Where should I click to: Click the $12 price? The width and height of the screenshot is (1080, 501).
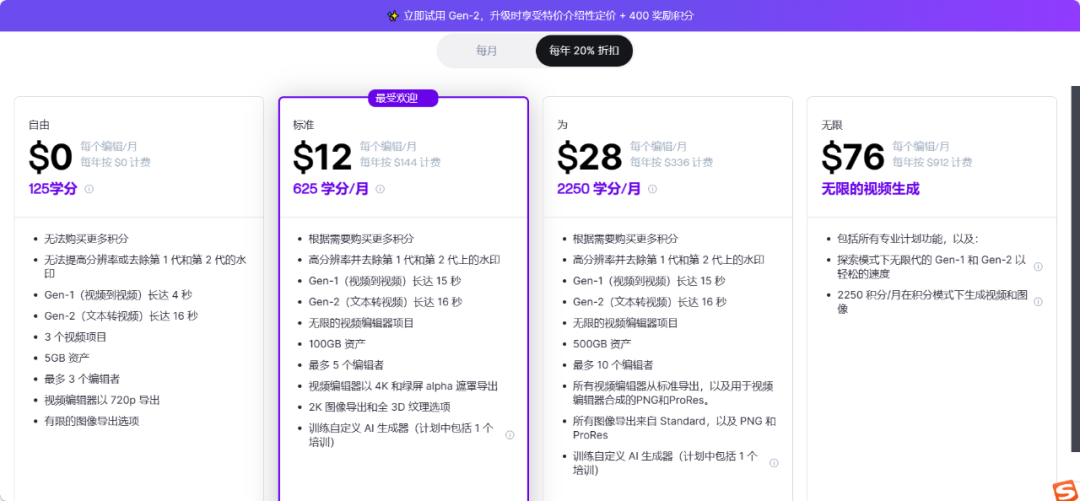pos(322,156)
